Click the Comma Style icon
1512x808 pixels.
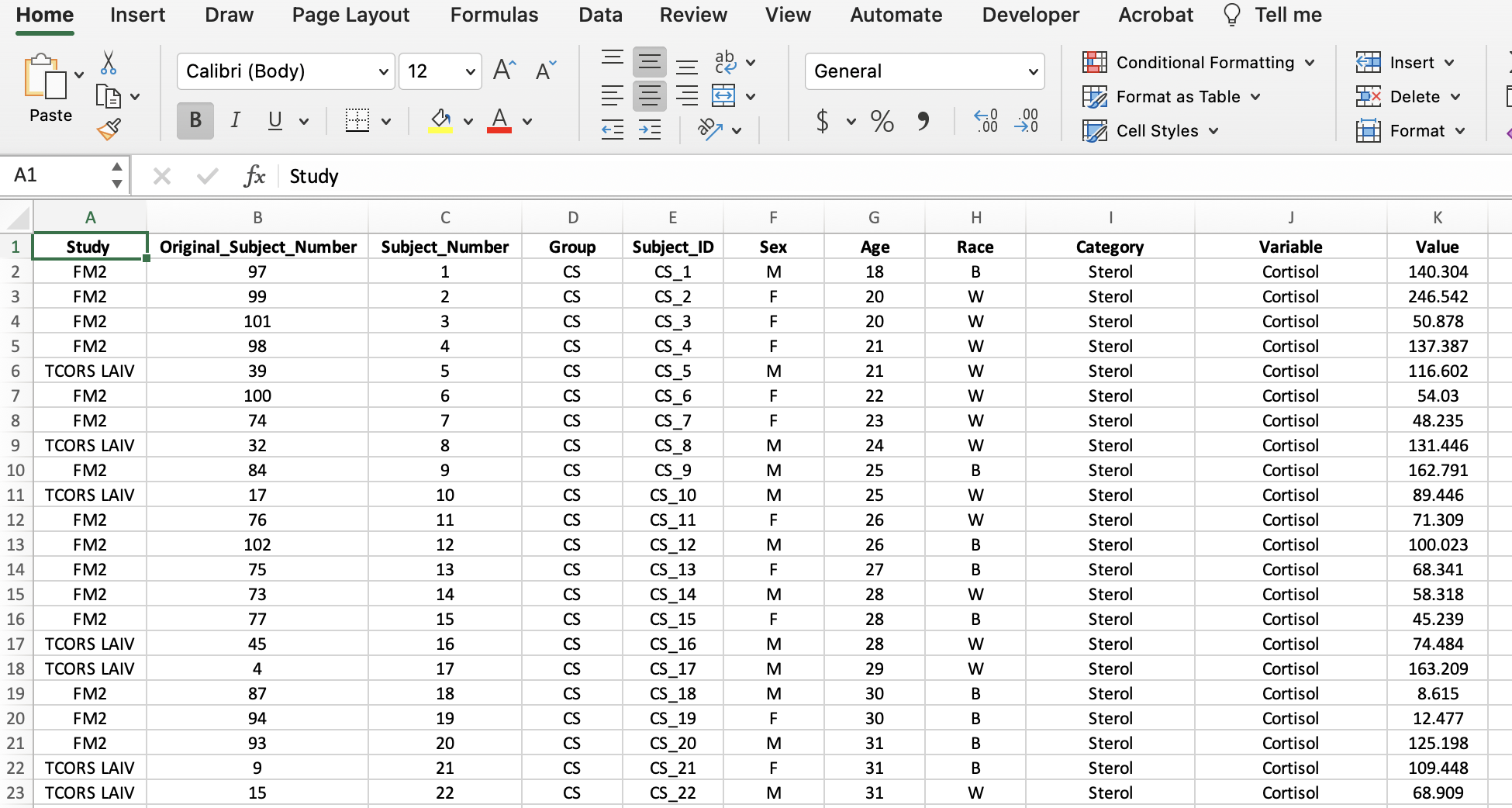point(923,121)
